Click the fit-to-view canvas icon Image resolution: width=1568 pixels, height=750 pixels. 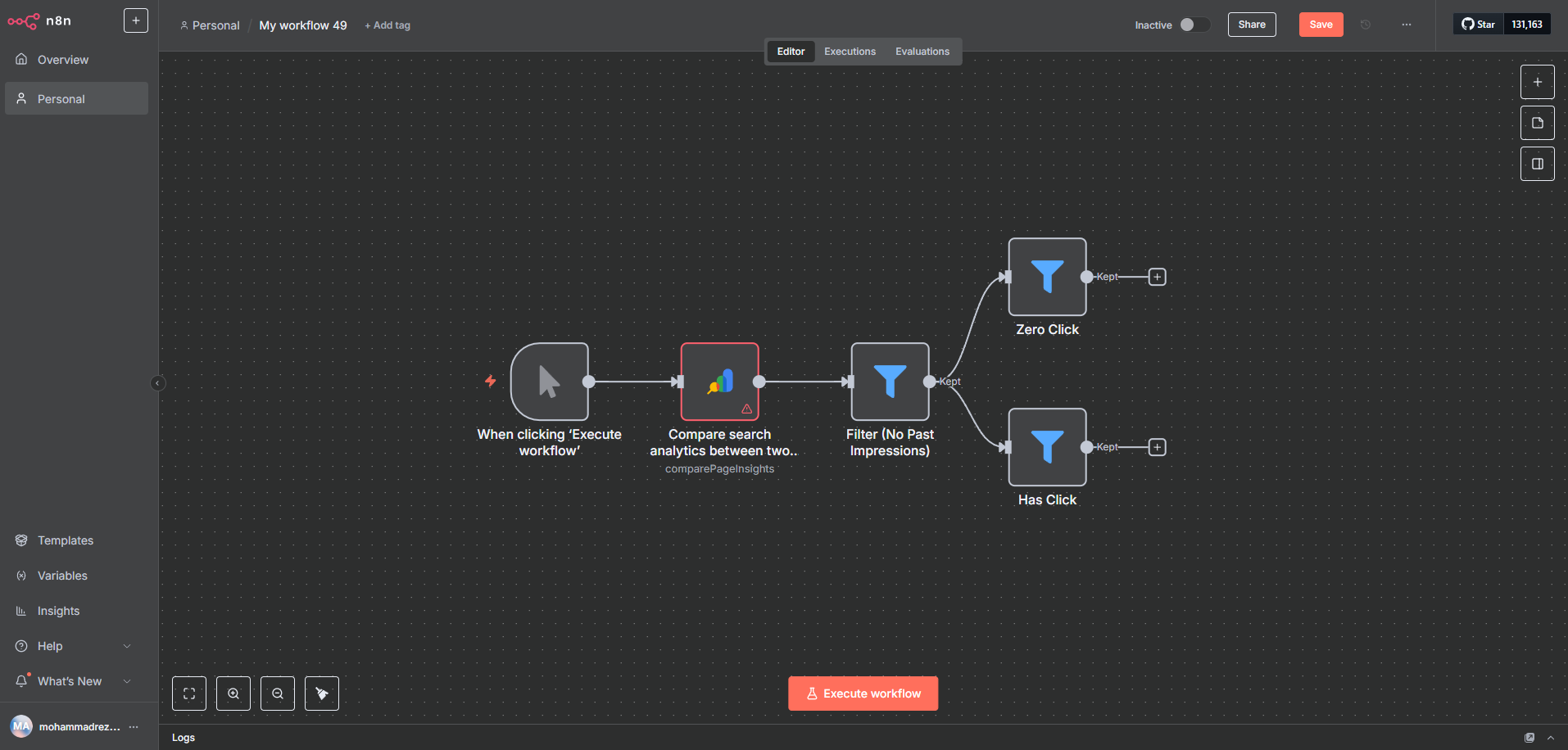[x=189, y=694]
